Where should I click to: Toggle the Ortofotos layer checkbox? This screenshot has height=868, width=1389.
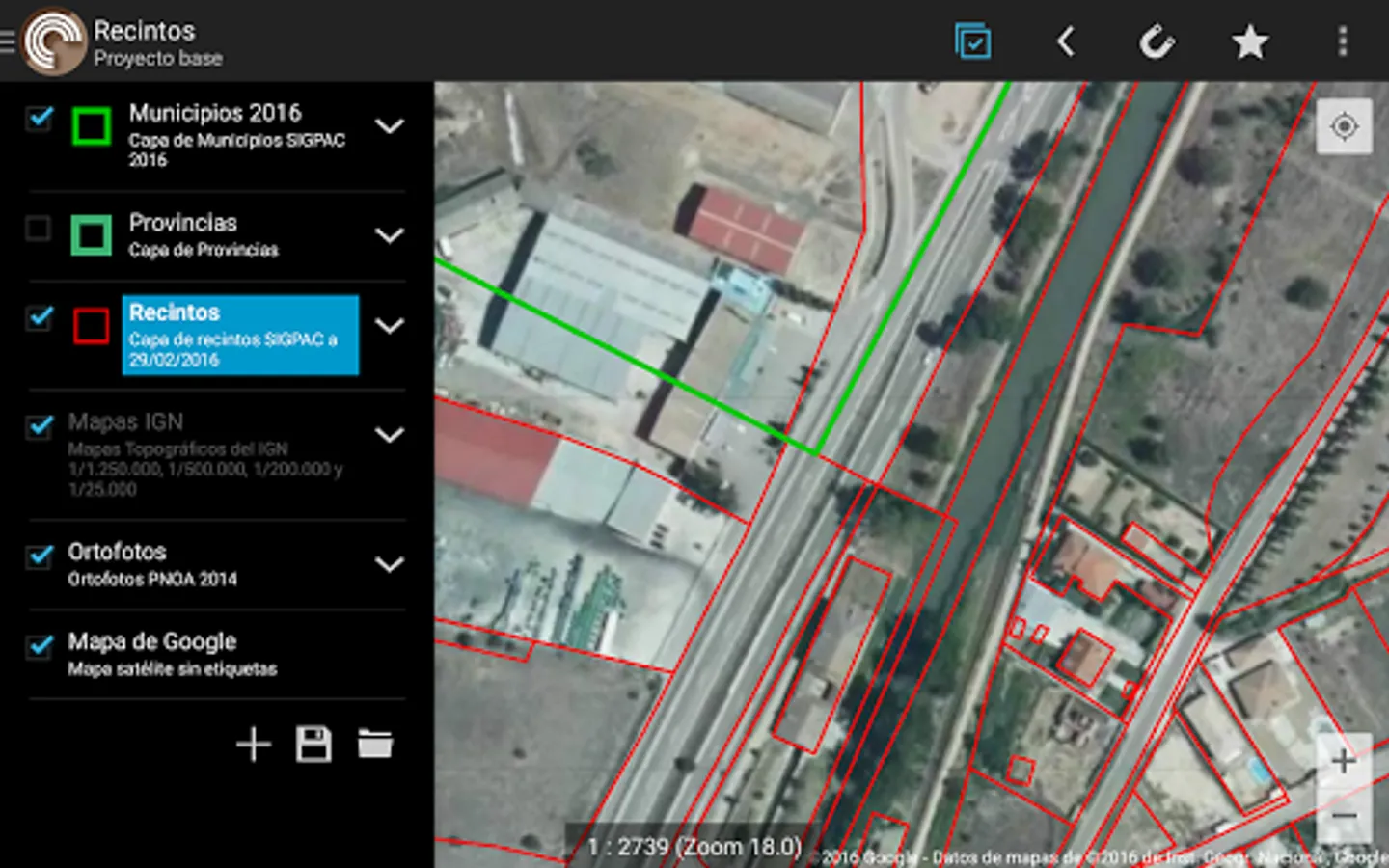click(40, 556)
